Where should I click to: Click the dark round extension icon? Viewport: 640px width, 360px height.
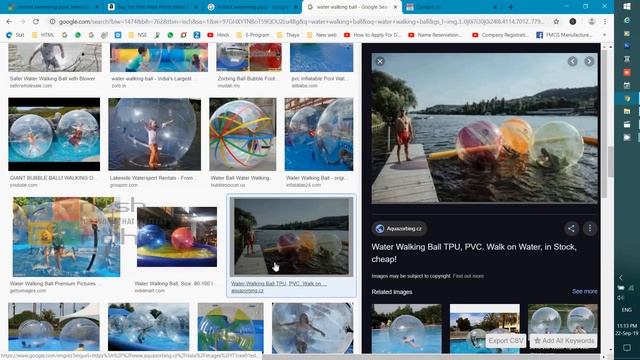(573, 21)
